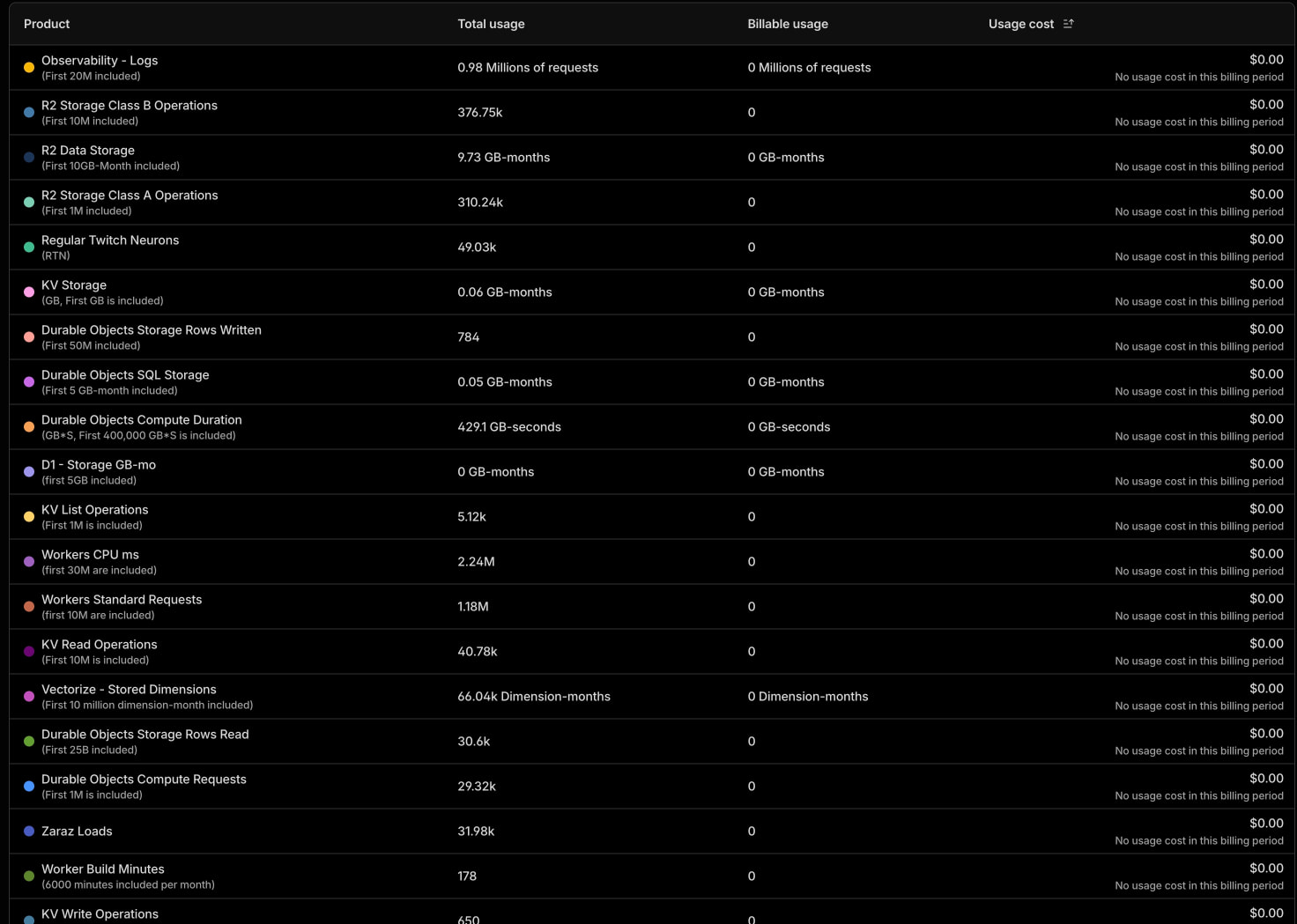Click the 66.04k Dimension-months value

pos(534,697)
